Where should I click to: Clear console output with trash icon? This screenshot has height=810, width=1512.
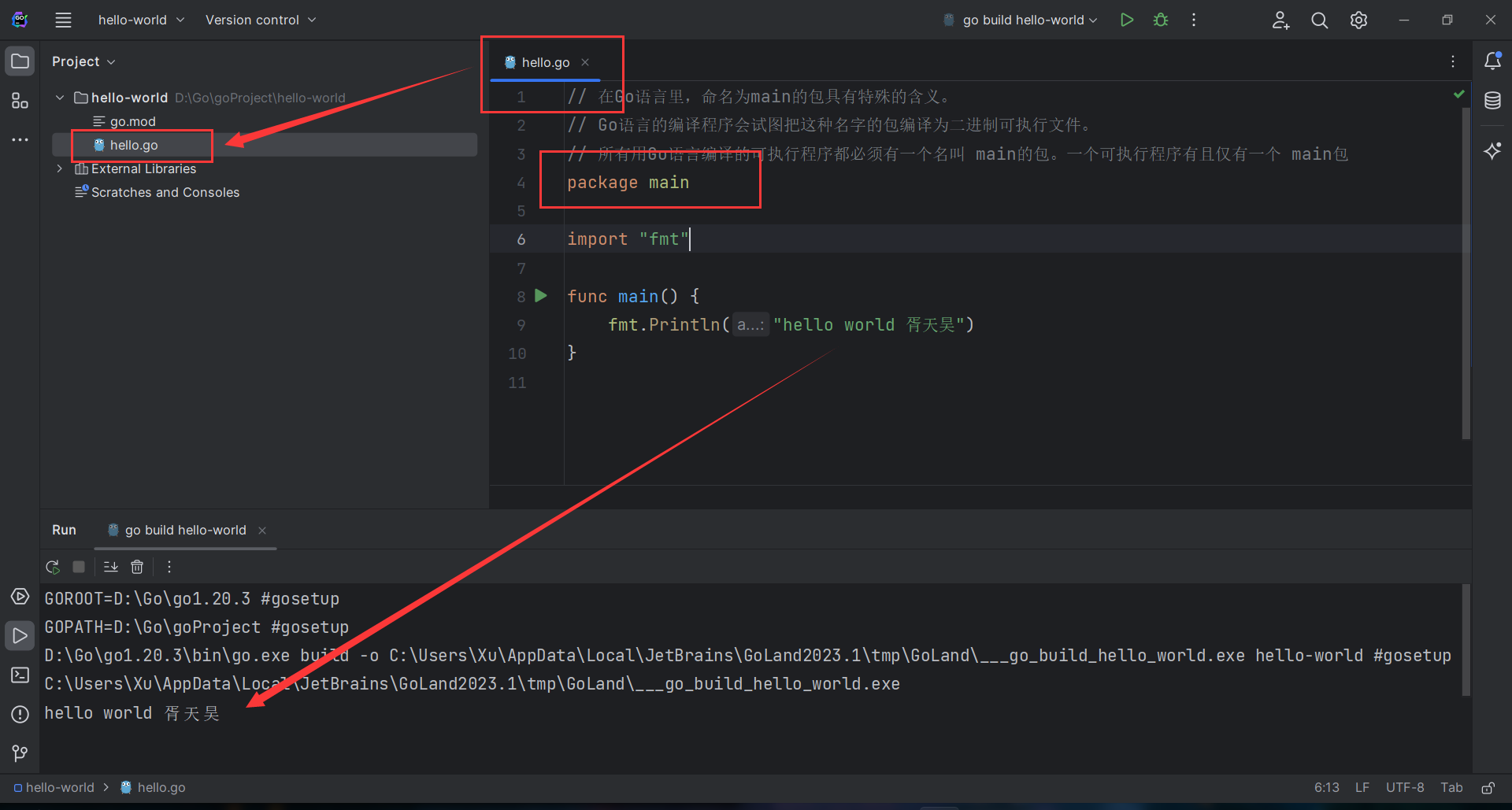(137, 567)
